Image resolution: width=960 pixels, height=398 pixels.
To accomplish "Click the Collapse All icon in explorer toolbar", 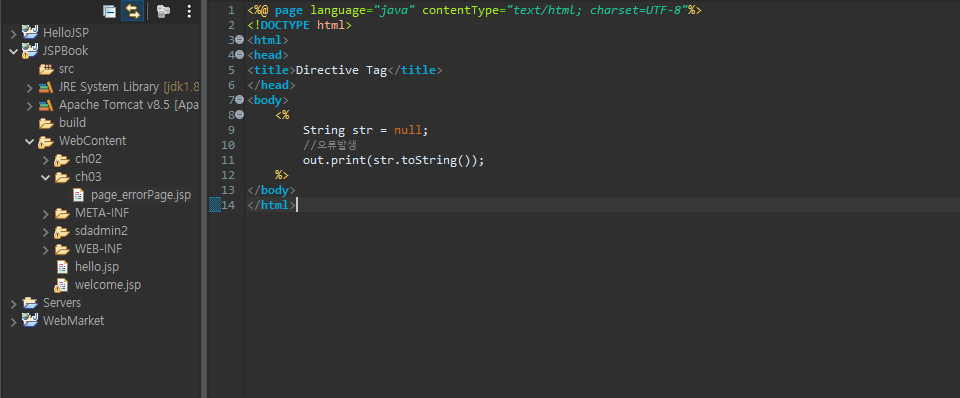I will click(x=110, y=11).
